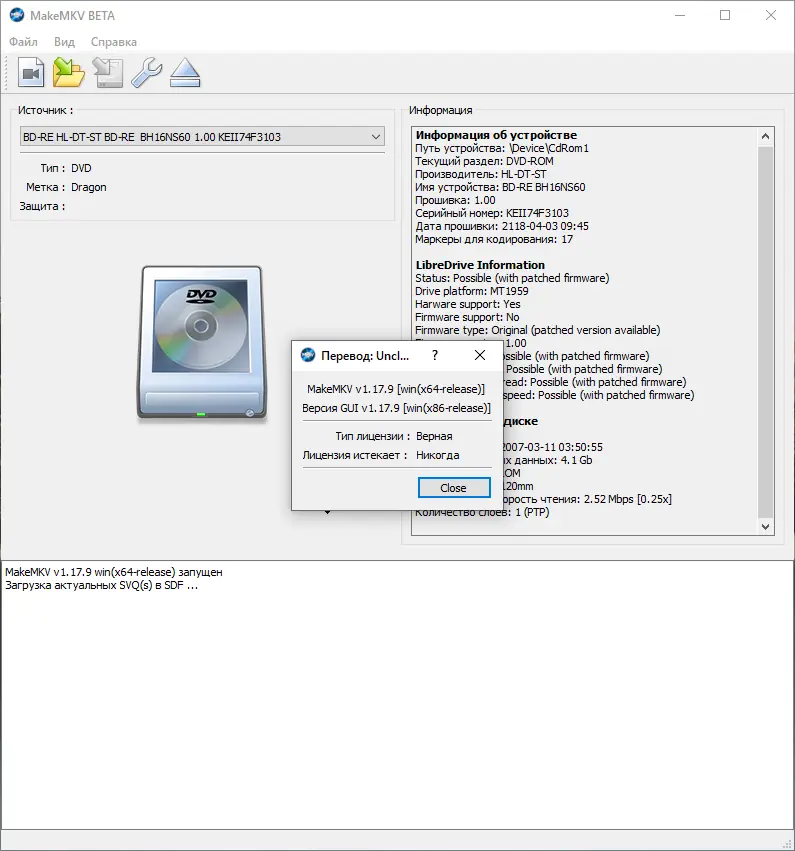Click the window corner size grip
The width and height of the screenshot is (795, 851).
[789, 845]
